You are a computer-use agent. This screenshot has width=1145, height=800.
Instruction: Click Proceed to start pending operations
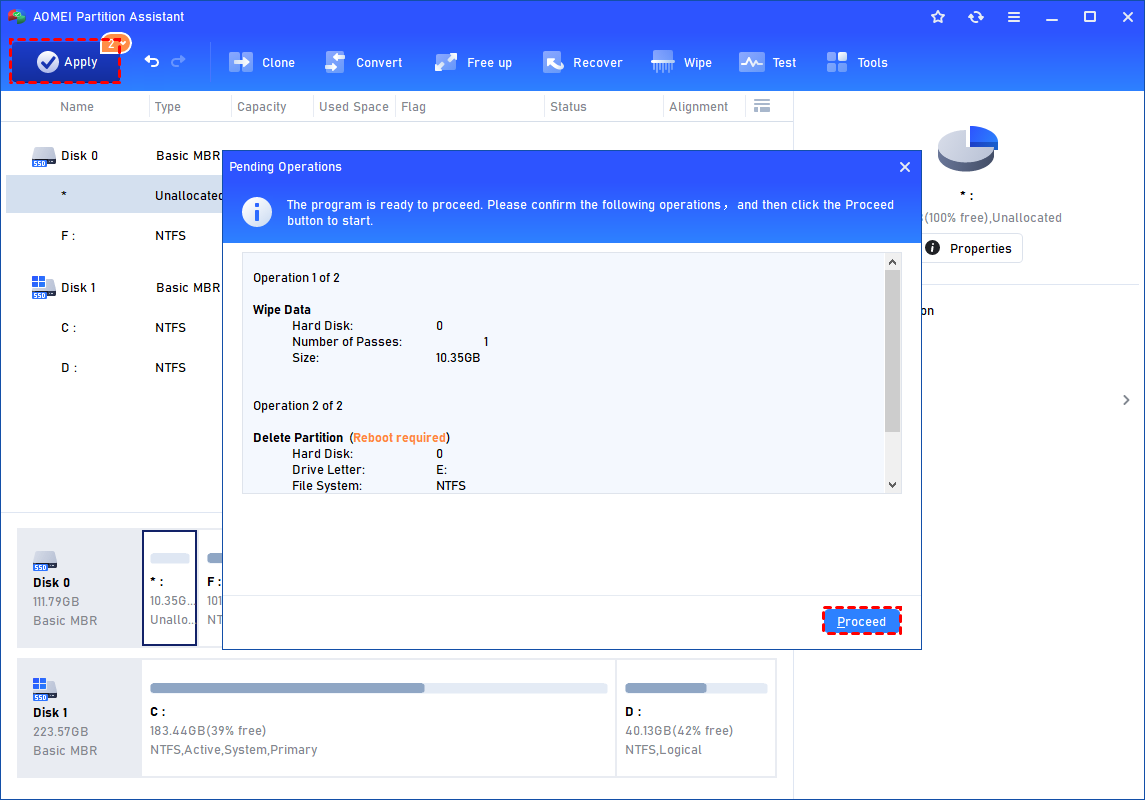coord(861,622)
